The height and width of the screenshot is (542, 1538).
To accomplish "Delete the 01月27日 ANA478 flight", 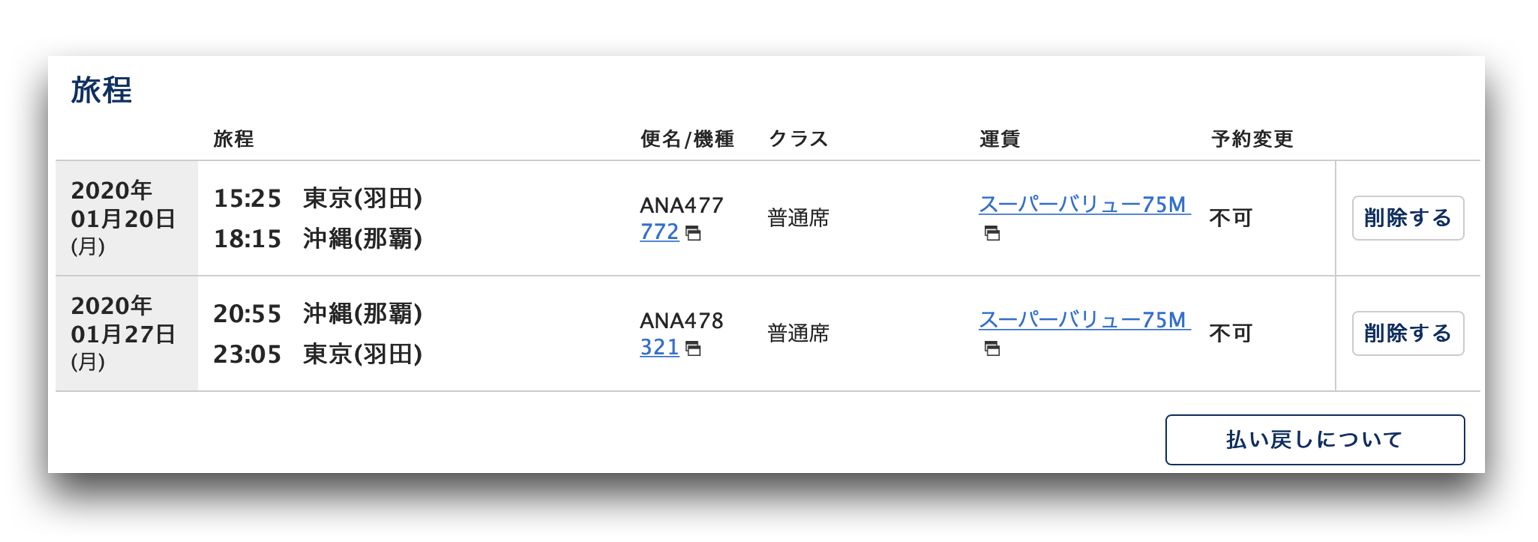I will tap(1408, 333).
